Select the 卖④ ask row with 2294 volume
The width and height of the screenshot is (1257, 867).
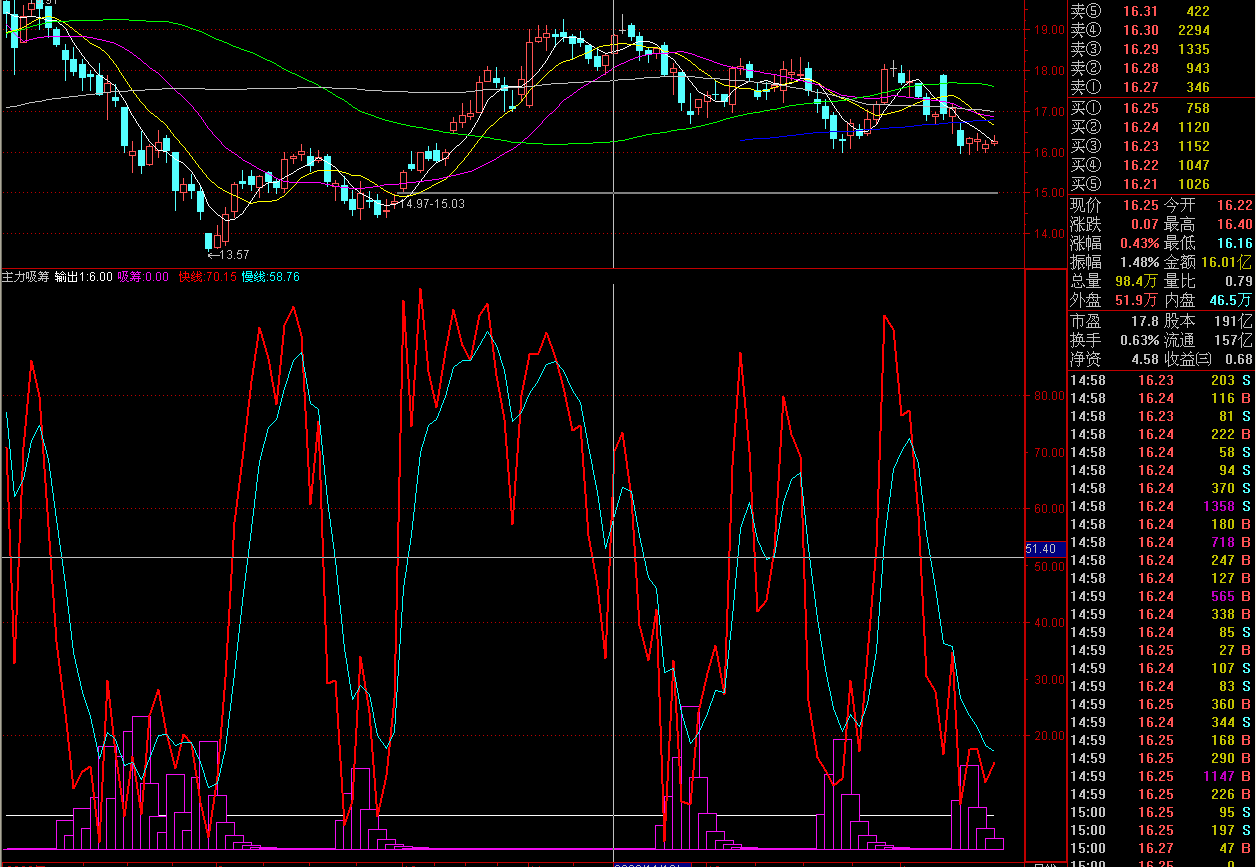pos(1161,31)
